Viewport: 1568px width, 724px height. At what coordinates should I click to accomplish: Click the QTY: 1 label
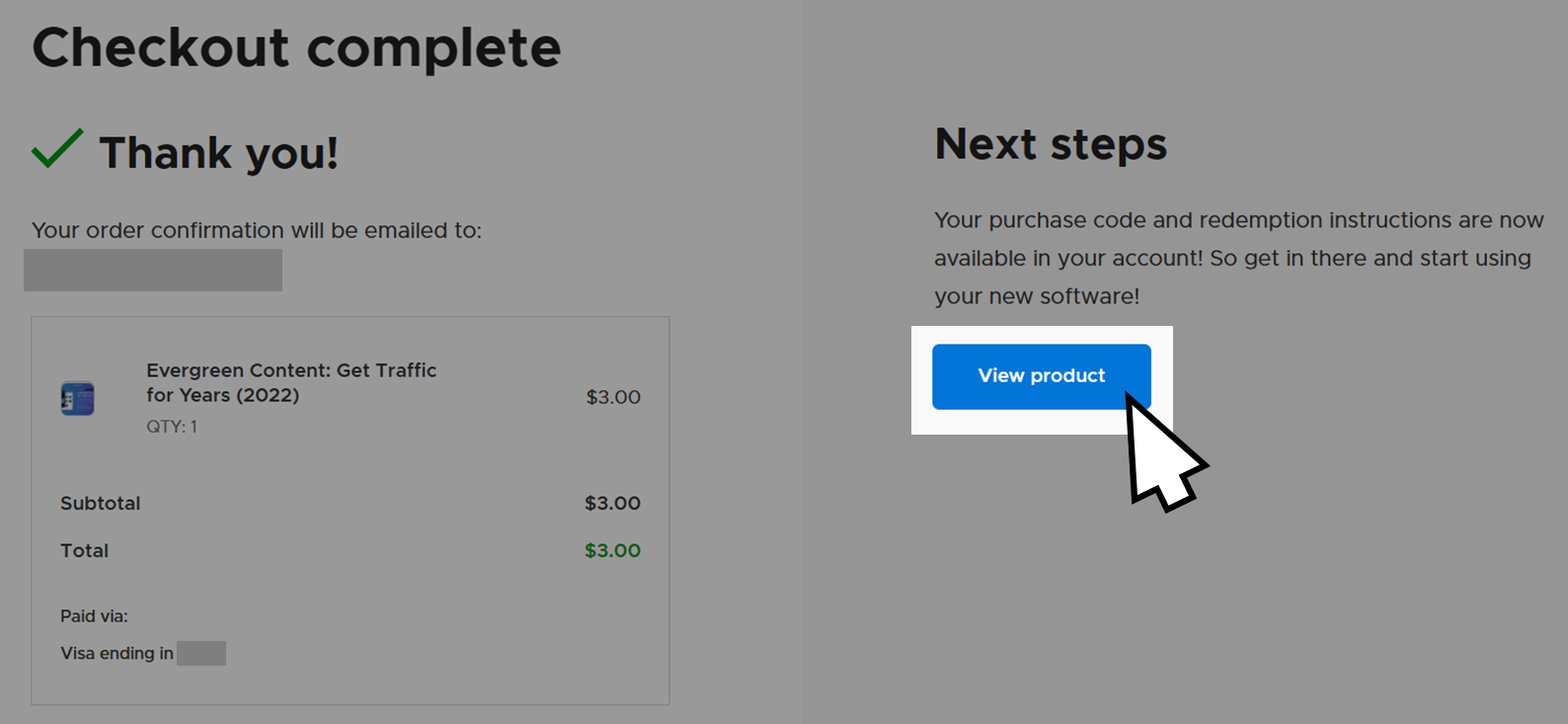click(x=172, y=427)
